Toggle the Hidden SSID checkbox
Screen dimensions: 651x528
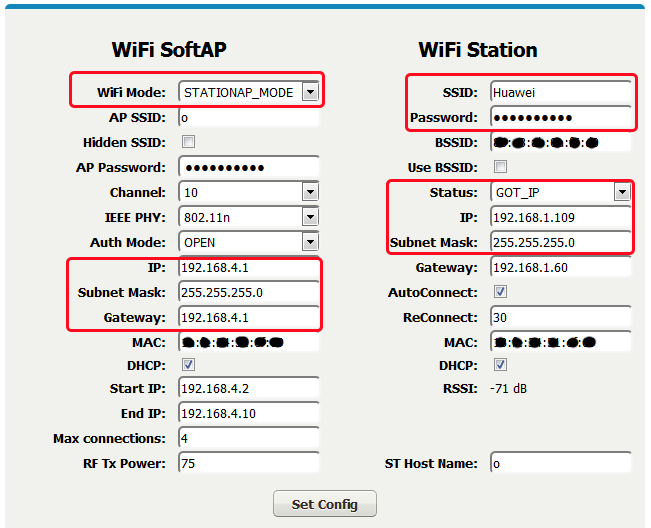(x=188, y=142)
